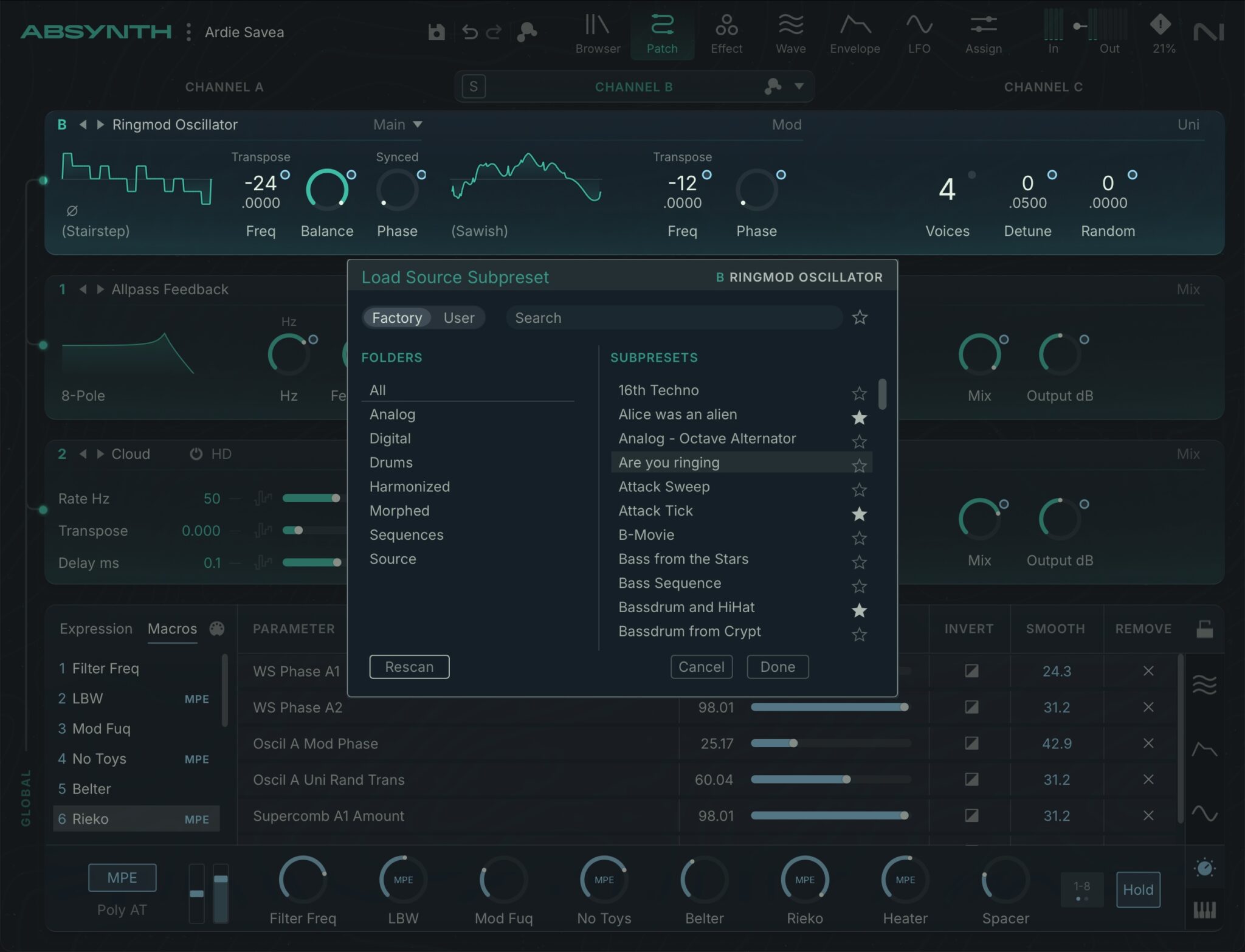Open the three-dot menu beside Absynth logo
1245x952 pixels.
point(189,32)
